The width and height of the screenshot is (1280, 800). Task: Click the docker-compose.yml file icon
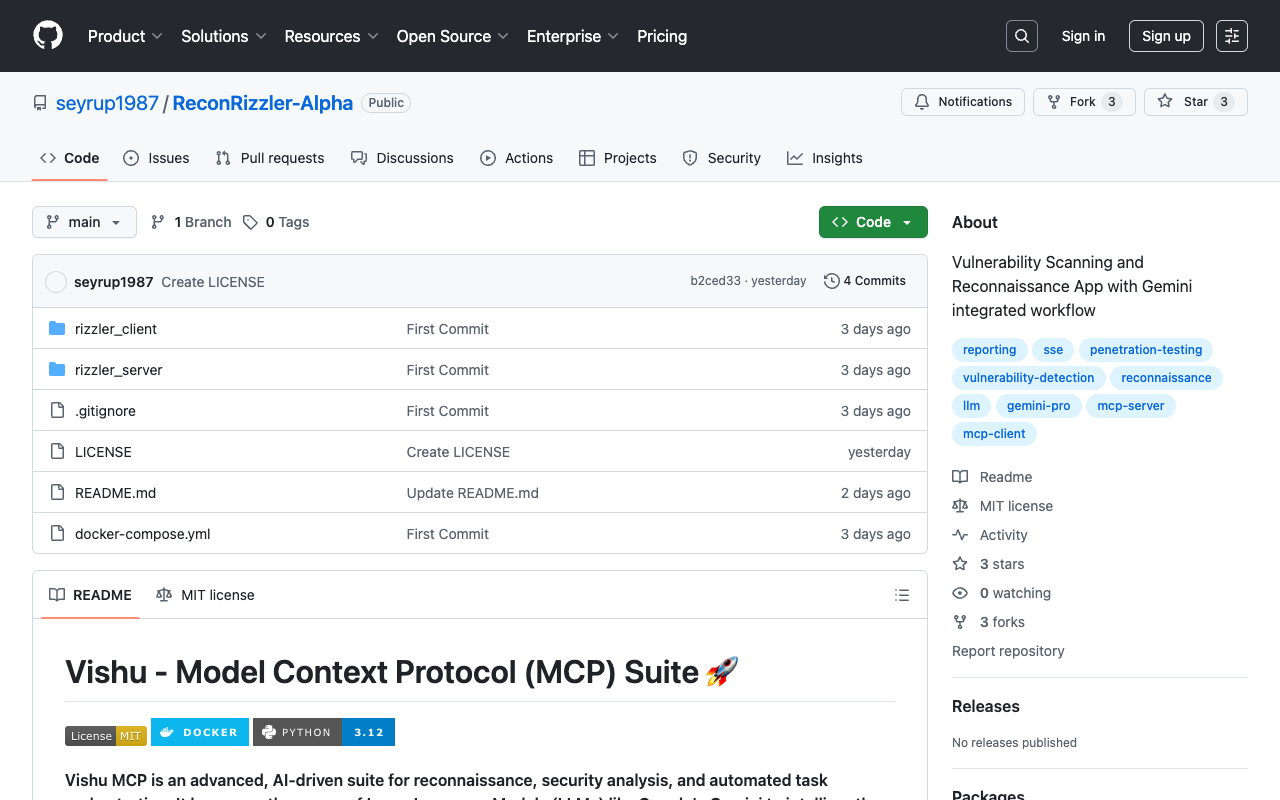coord(57,534)
